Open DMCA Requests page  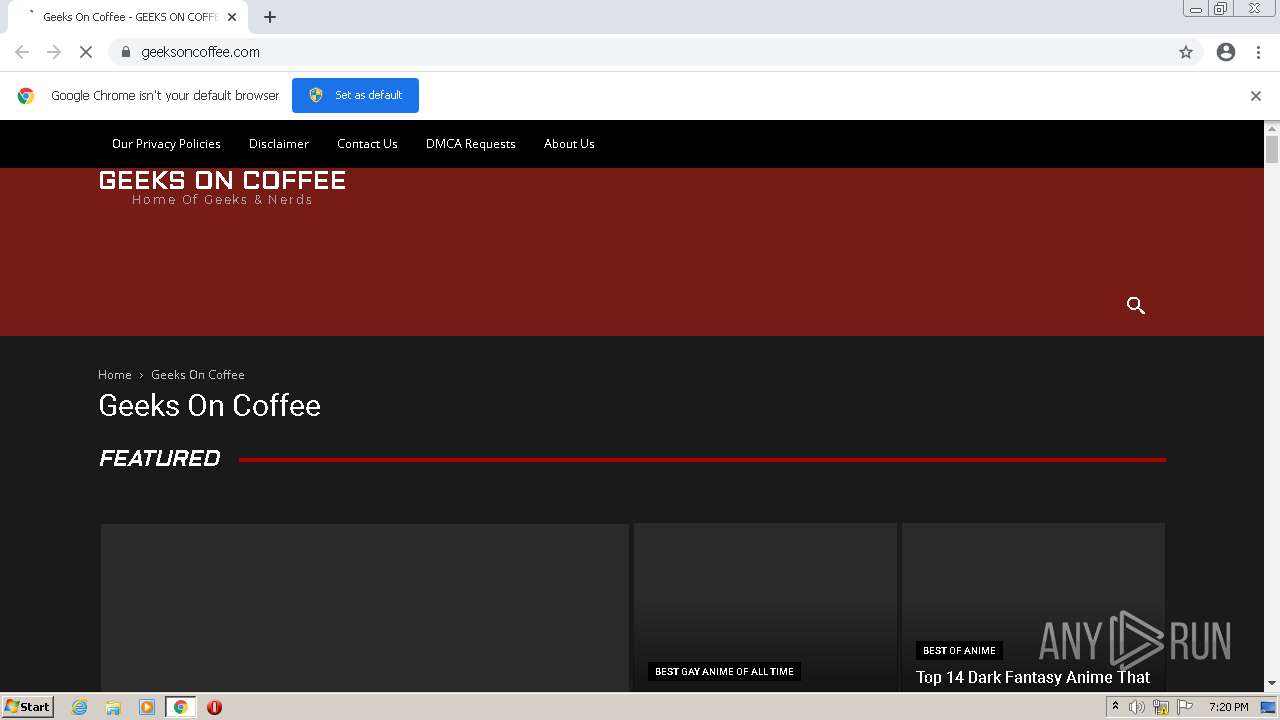(x=471, y=144)
